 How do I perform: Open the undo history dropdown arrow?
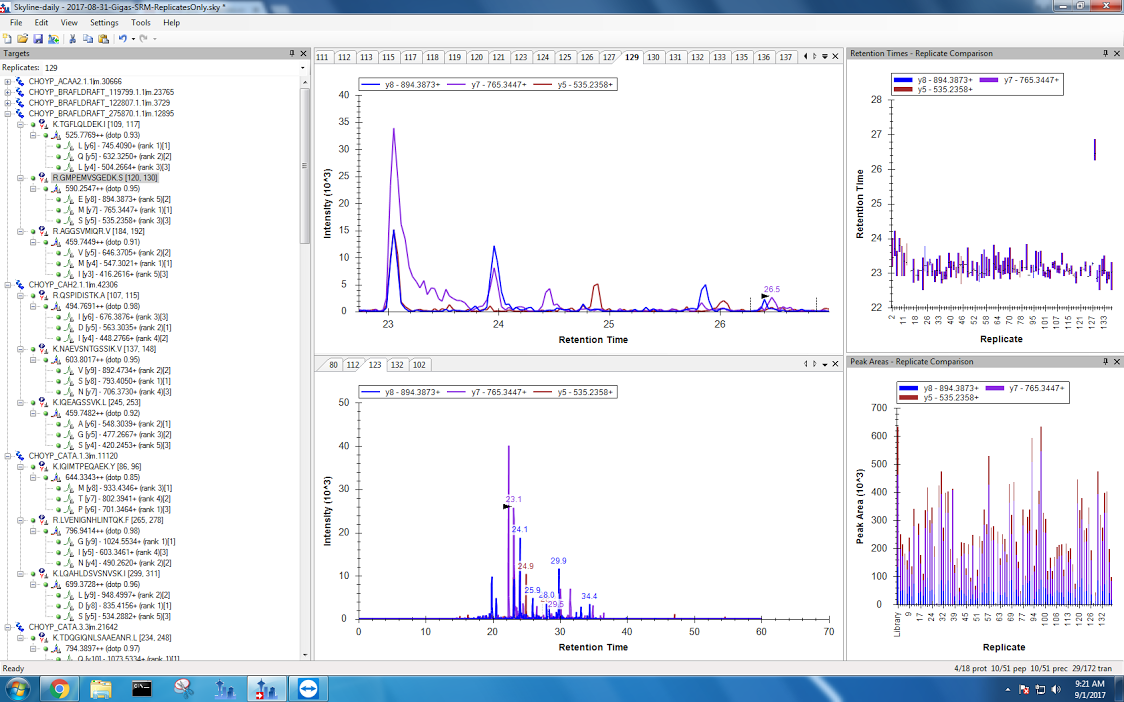pos(132,38)
